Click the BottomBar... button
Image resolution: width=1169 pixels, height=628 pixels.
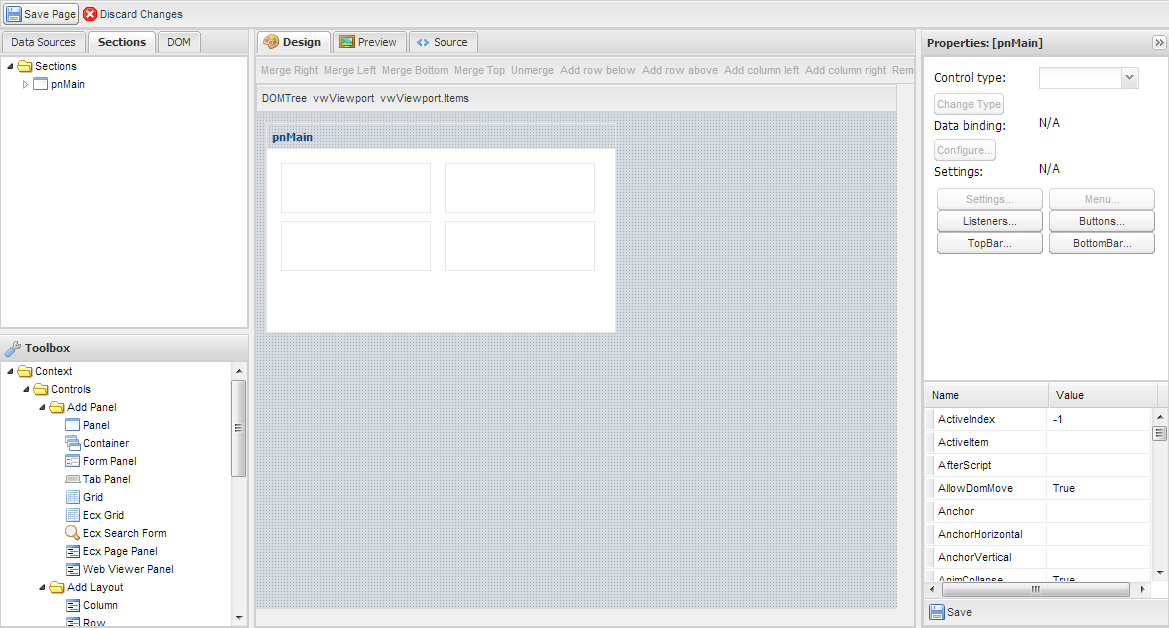(1102, 243)
